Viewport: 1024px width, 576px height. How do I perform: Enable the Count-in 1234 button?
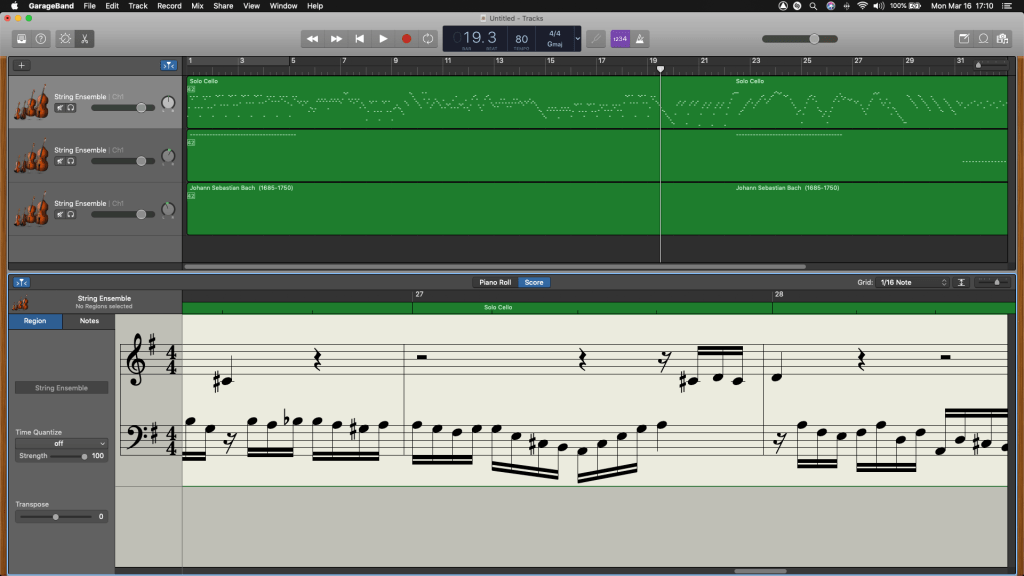(620, 39)
